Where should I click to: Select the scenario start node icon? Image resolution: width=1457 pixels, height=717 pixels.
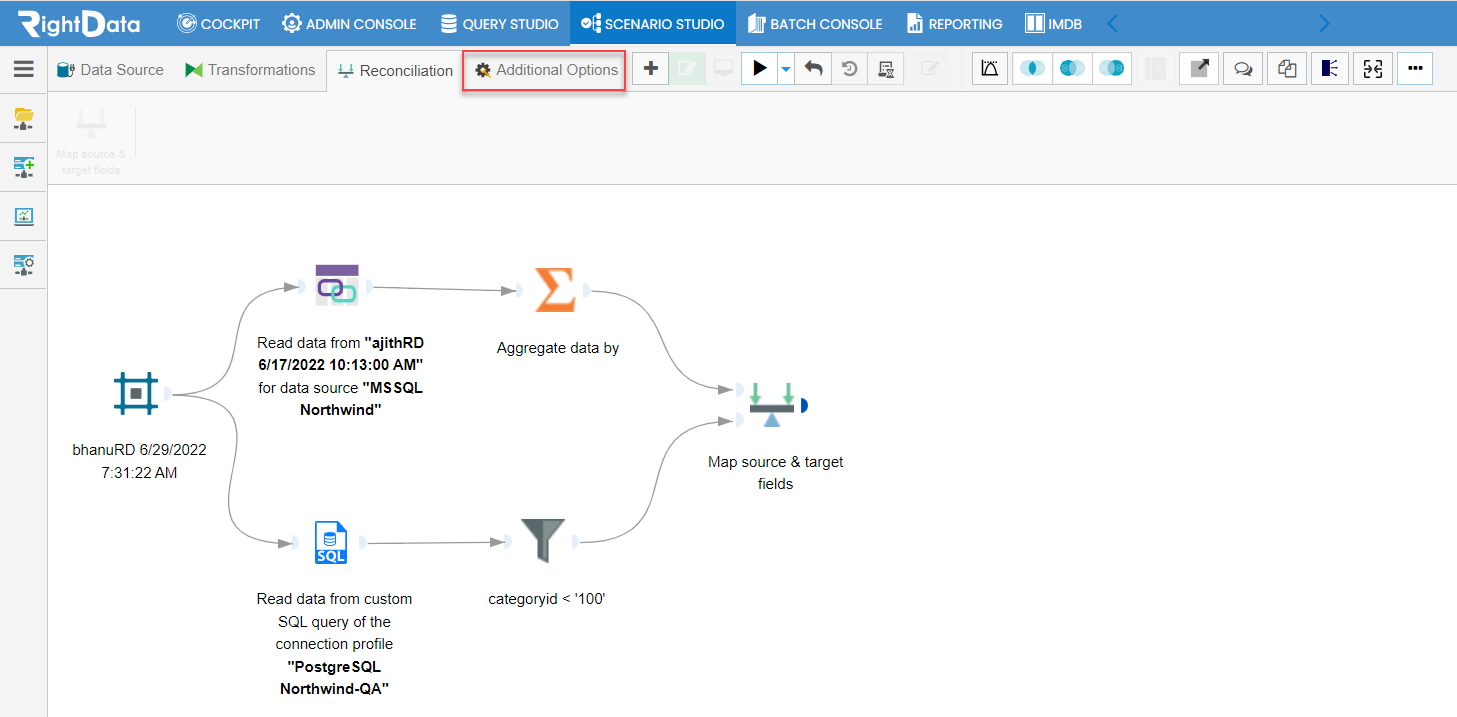[x=136, y=393]
